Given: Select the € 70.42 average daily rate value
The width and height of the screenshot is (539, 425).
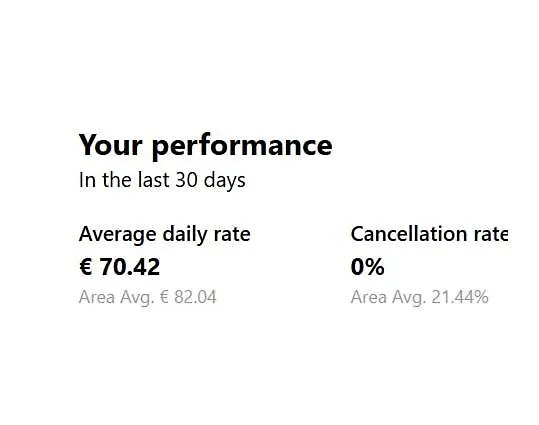Looking at the screenshot, I should (120, 267).
